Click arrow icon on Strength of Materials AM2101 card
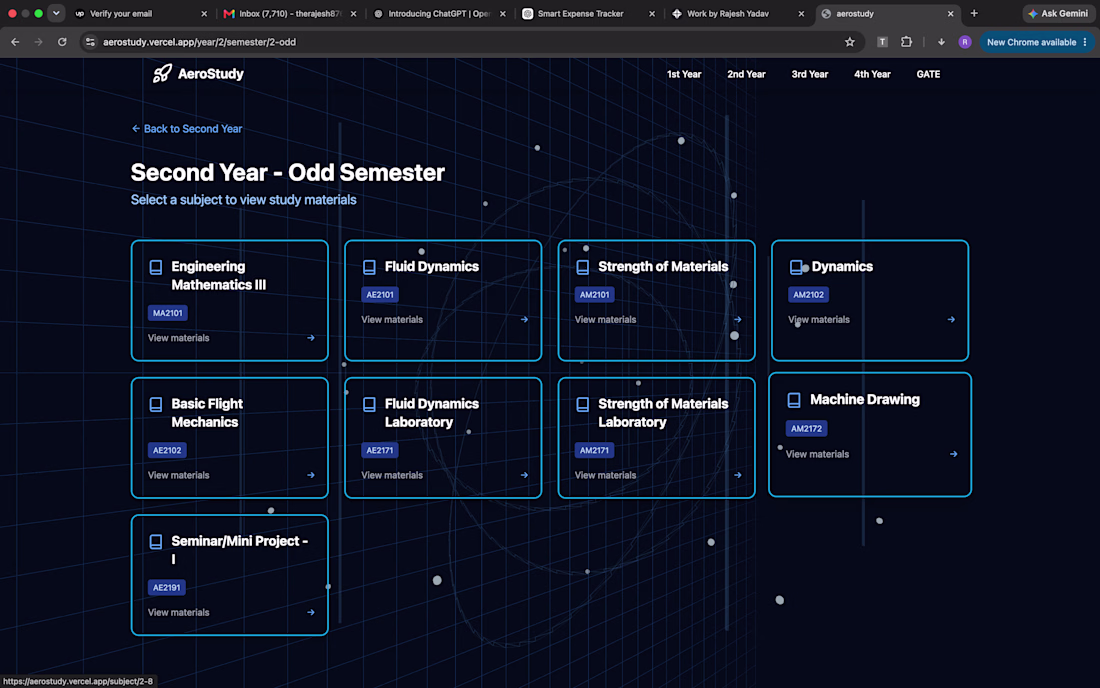The image size is (1100, 688). click(737, 320)
